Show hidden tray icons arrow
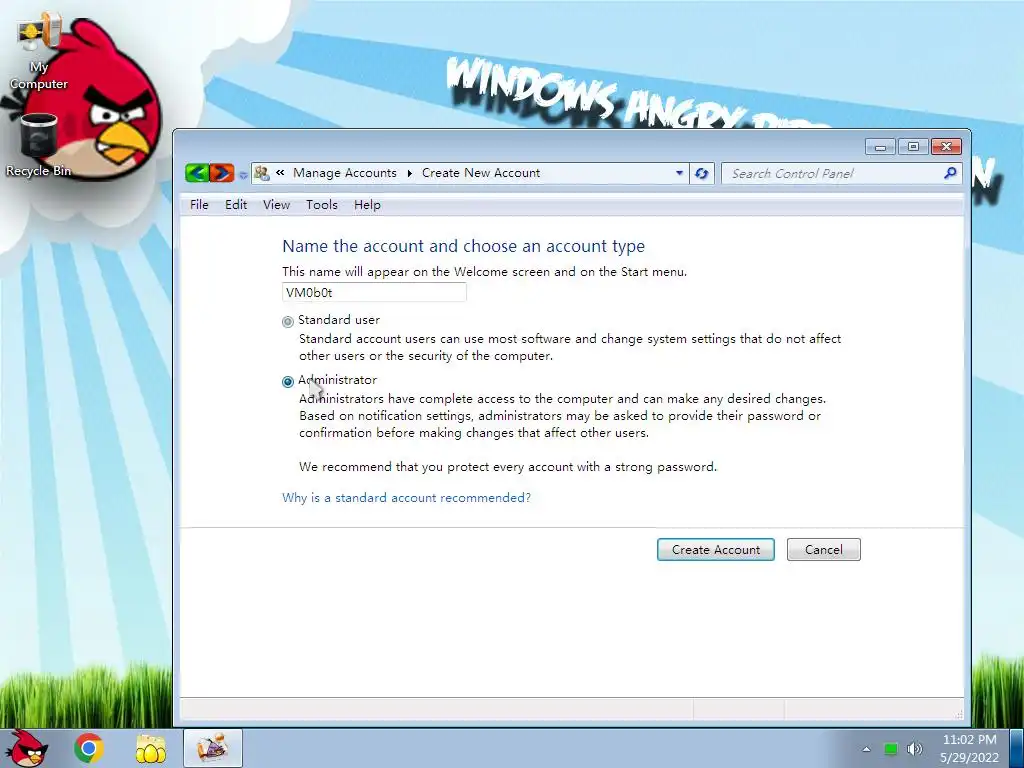Screen dimensions: 1024x768 point(867,749)
